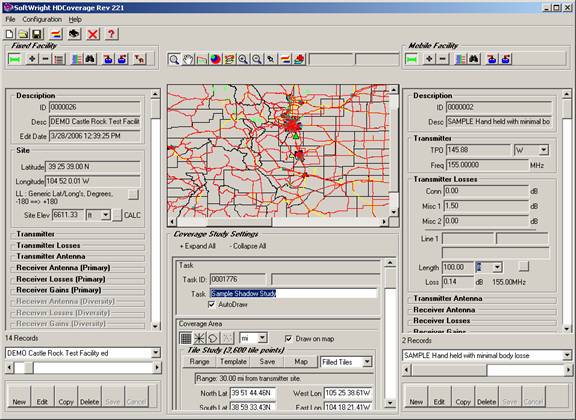Screen dimensions: 576x420
Task: Select the hand pan tool above map
Action: pos(188,59)
